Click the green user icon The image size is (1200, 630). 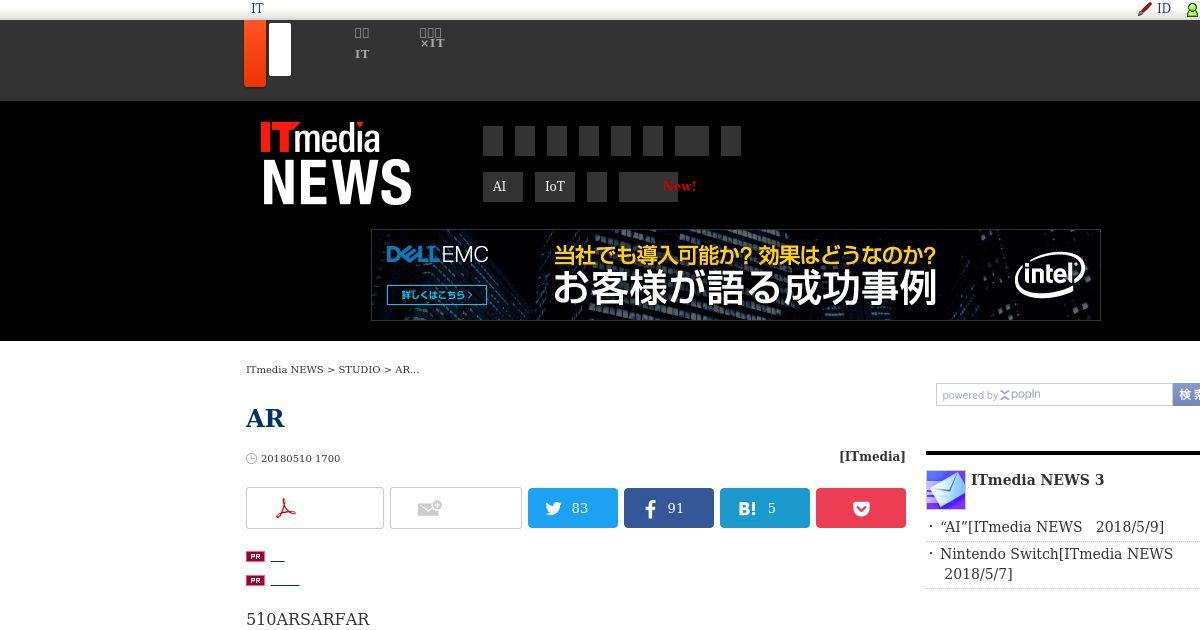click(x=1192, y=9)
